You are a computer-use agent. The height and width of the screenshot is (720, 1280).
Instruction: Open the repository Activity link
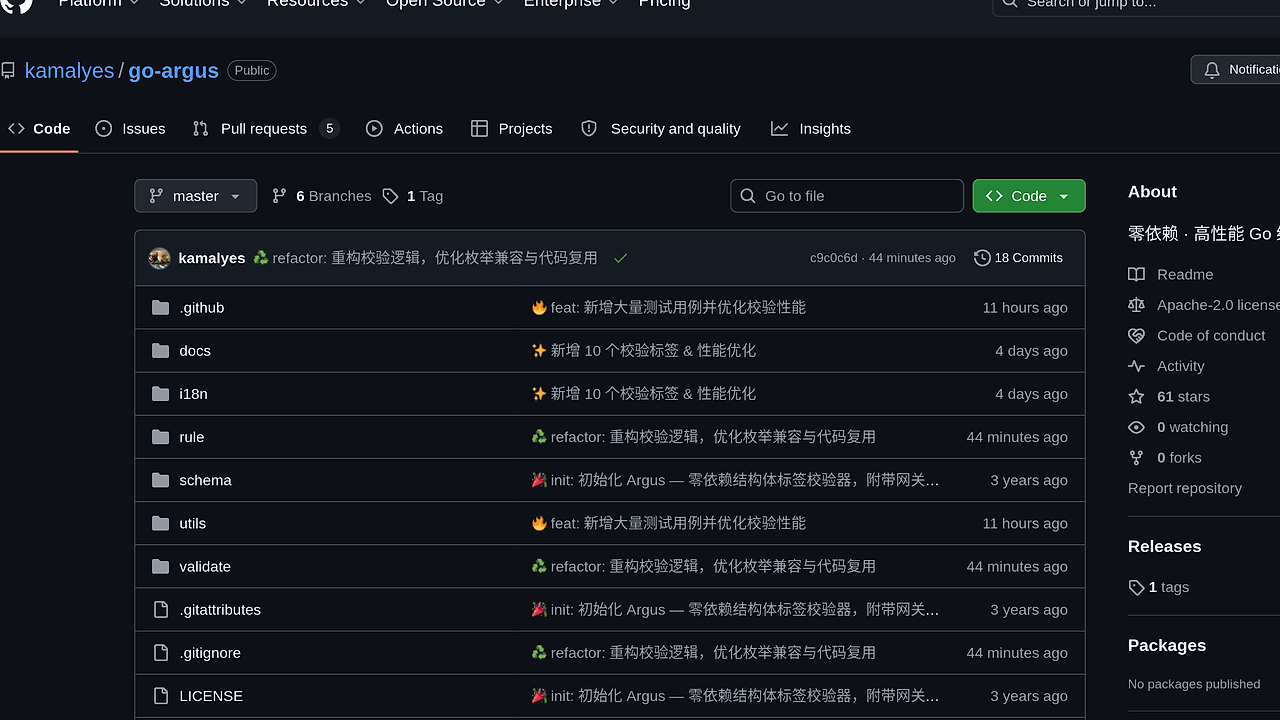pyautogui.click(x=1167, y=366)
